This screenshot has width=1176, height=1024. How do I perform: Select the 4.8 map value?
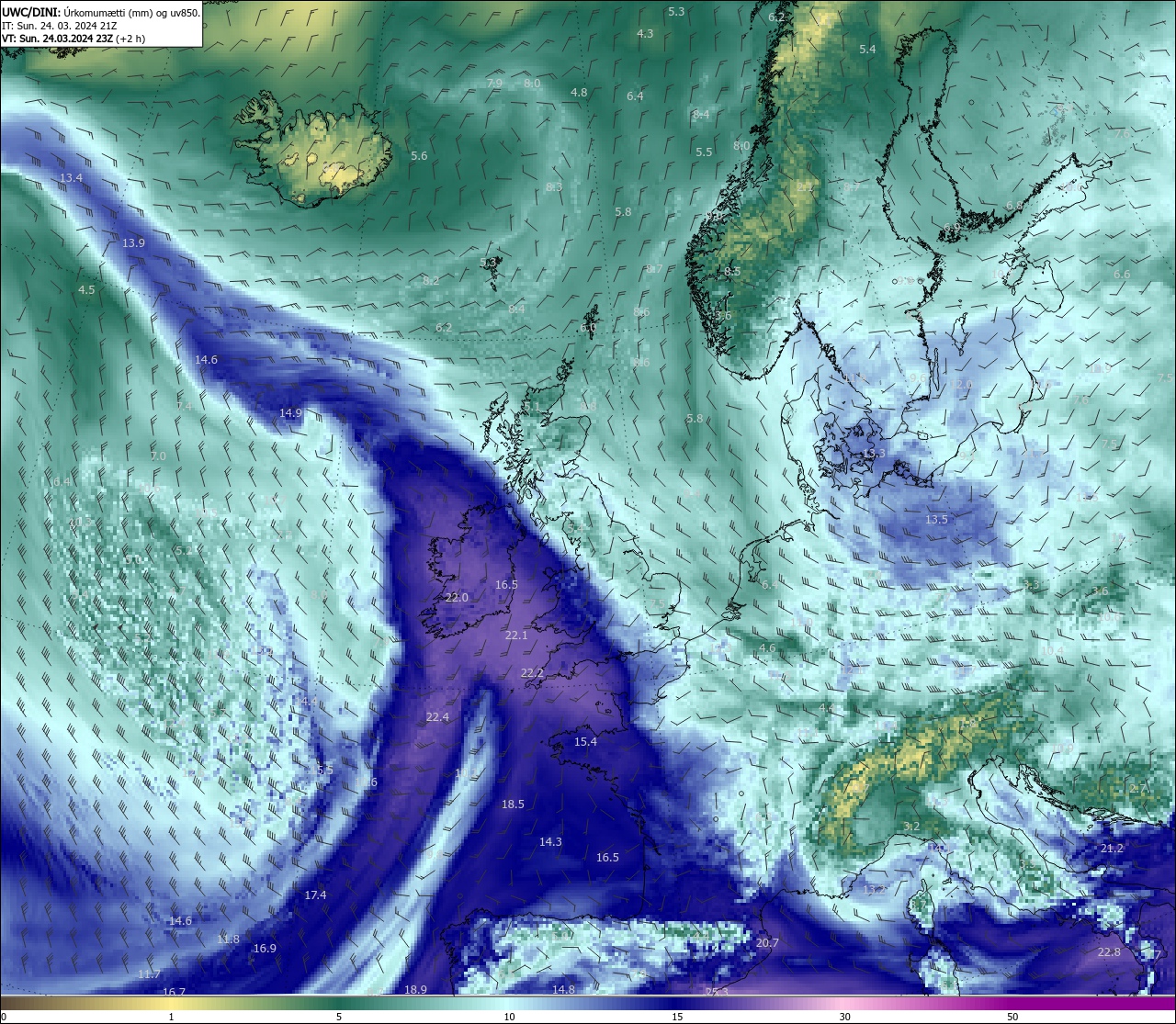tap(579, 92)
